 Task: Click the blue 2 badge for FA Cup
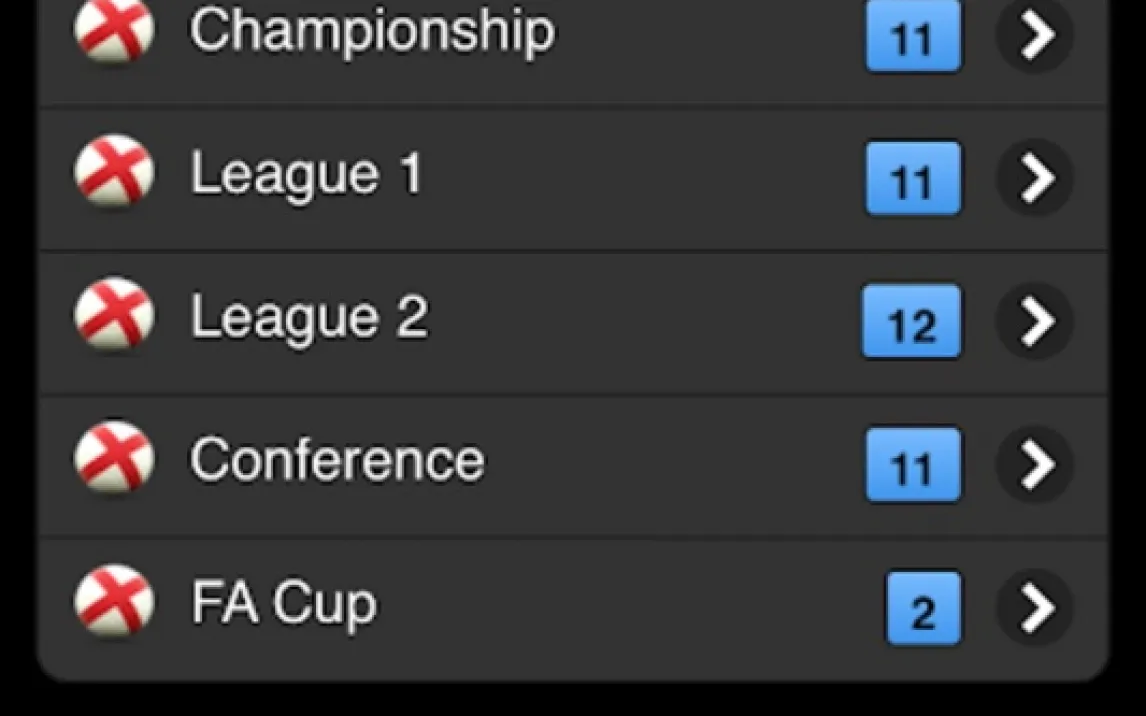[924, 608]
